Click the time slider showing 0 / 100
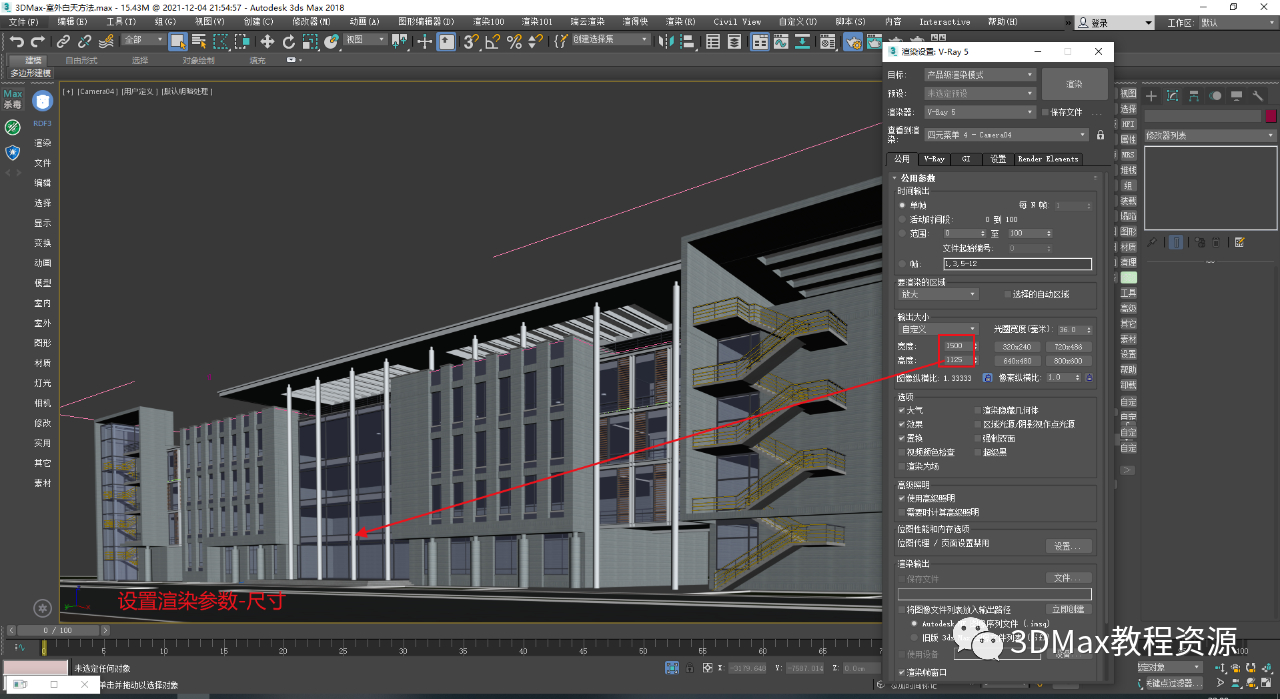 point(56,631)
